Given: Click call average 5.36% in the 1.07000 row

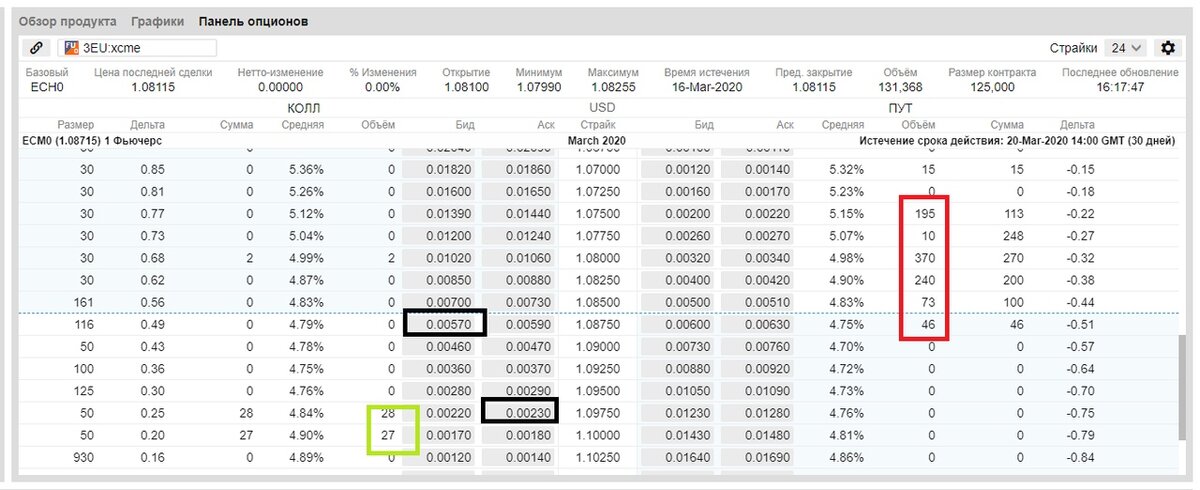Looking at the screenshot, I should [x=307, y=169].
